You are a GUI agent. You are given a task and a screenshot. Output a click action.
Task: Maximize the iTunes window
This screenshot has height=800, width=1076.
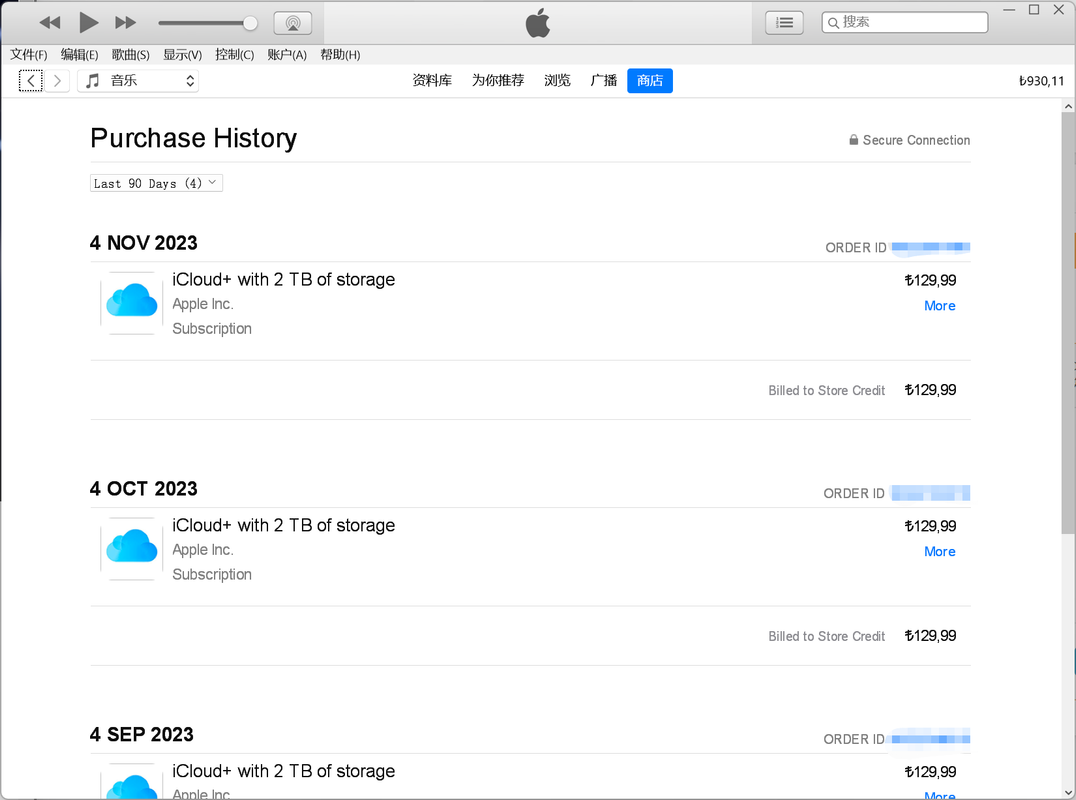(1034, 10)
